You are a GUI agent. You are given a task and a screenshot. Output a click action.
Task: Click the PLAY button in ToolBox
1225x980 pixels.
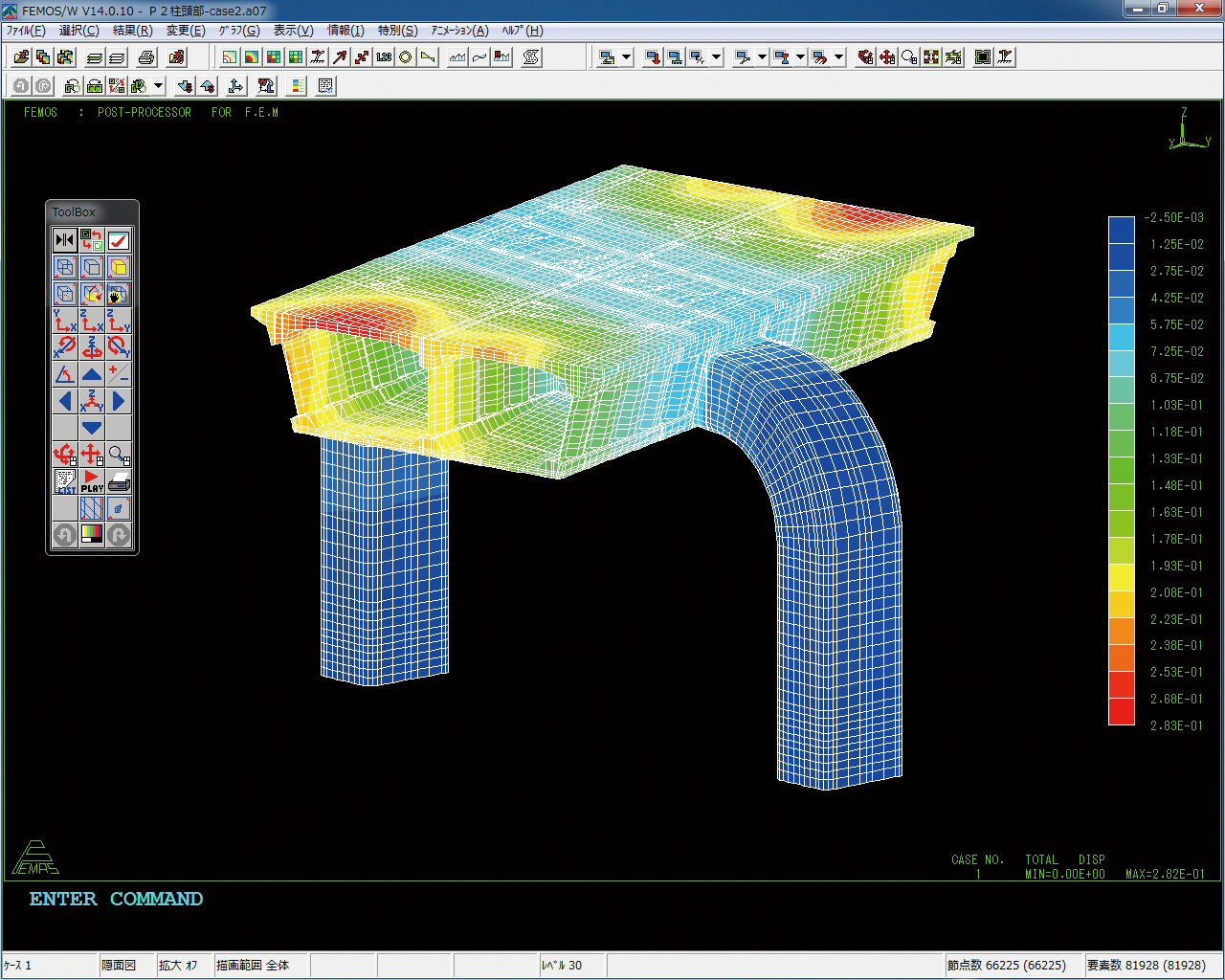(x=92, y=481)
